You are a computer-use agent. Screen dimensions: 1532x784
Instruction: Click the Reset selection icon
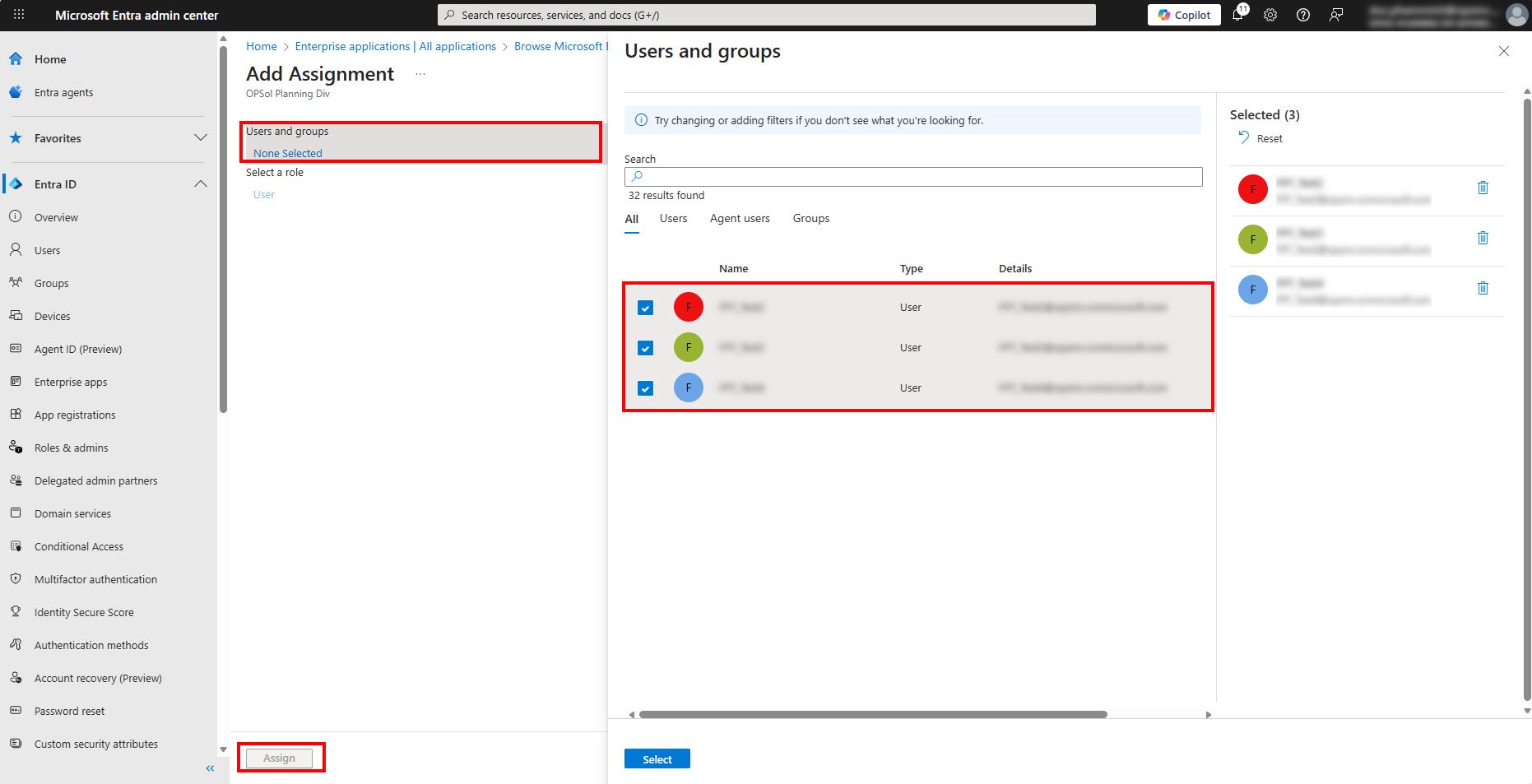point(1244,138)
